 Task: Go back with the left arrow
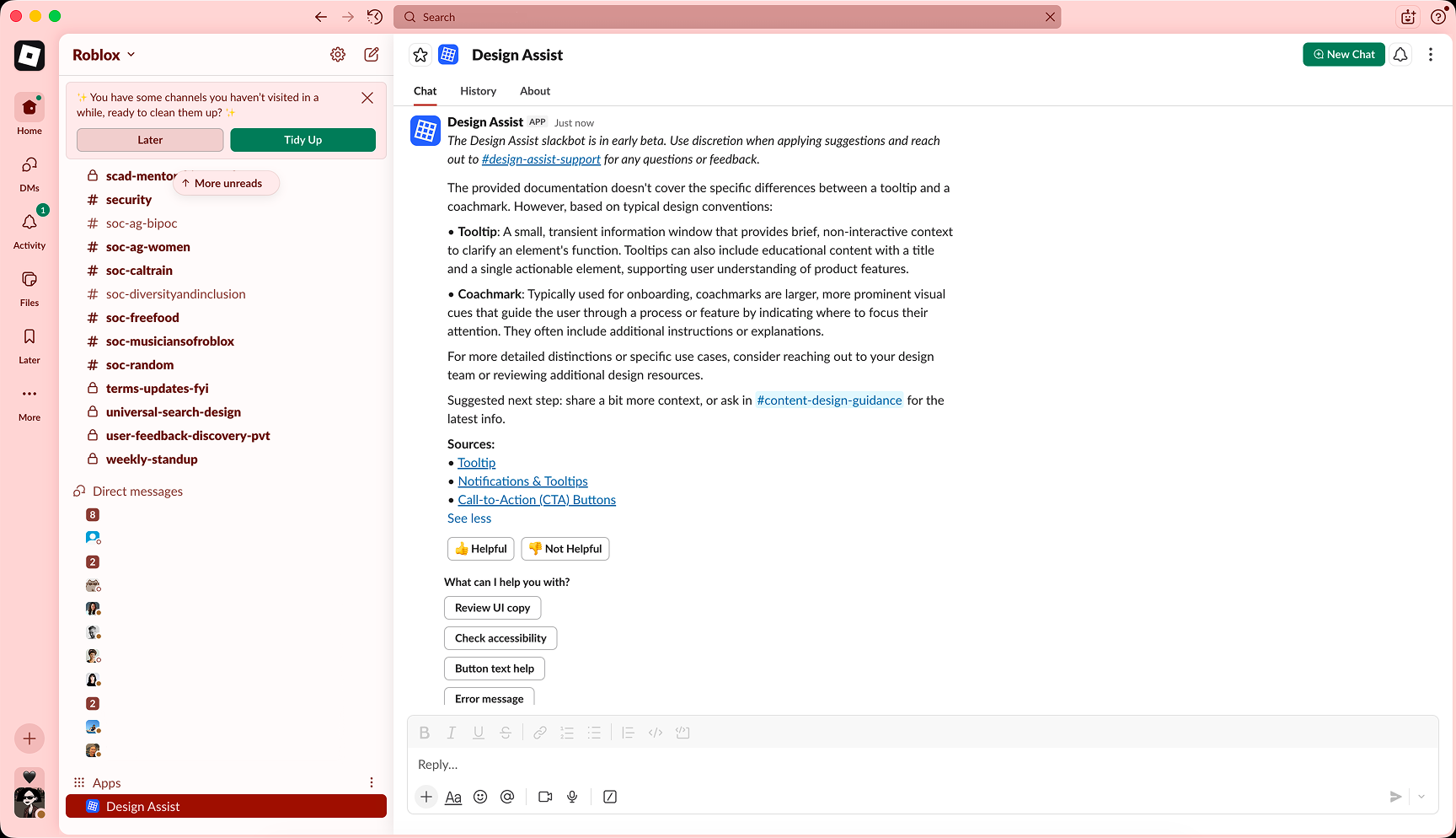pyautogui.click(x=321, y=17)
